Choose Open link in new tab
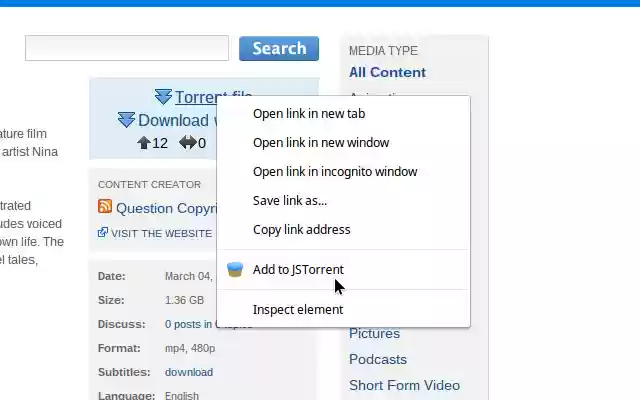 pos(309,113)
